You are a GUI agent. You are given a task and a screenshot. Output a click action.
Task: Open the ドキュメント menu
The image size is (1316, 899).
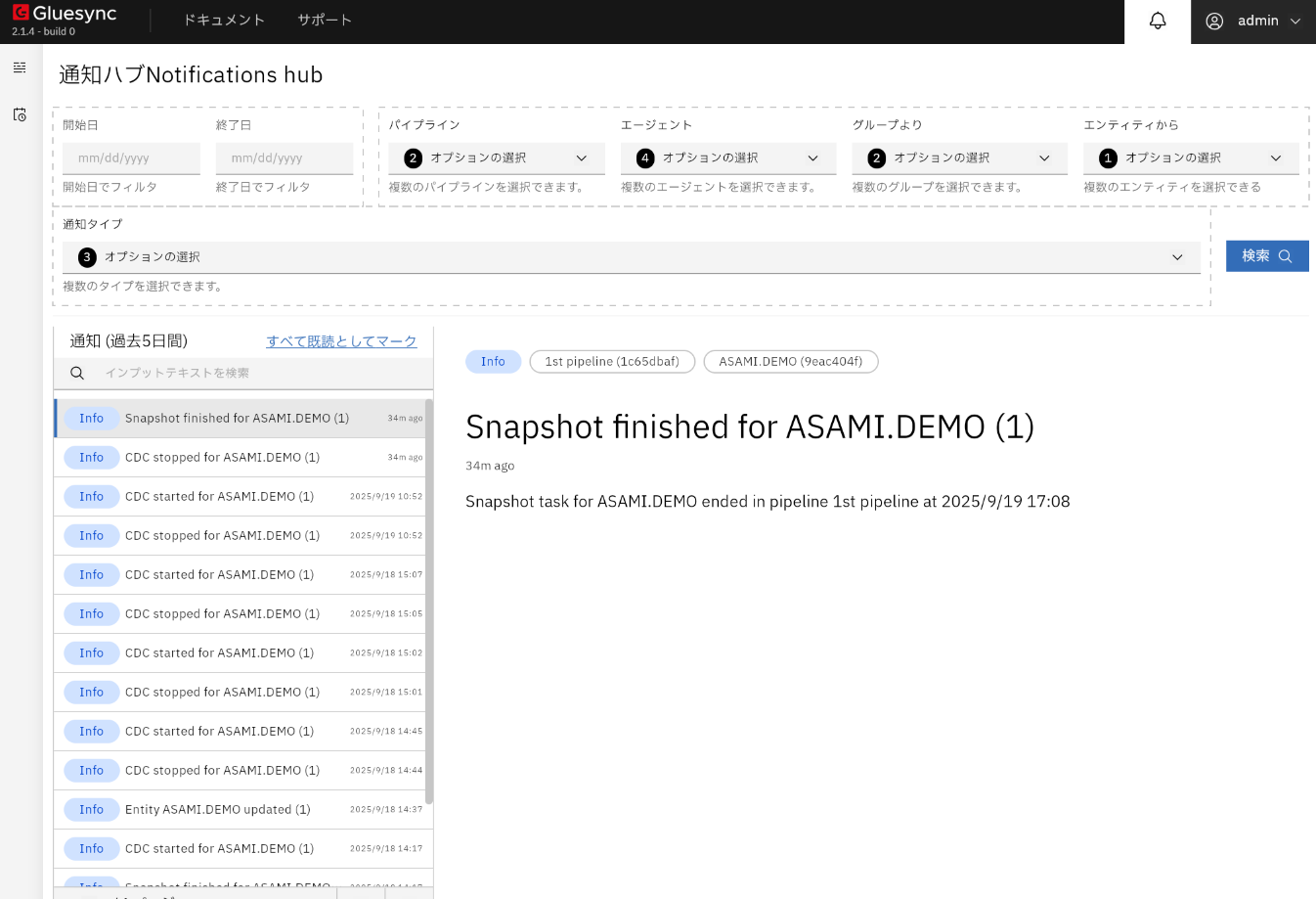click(224, 21)
